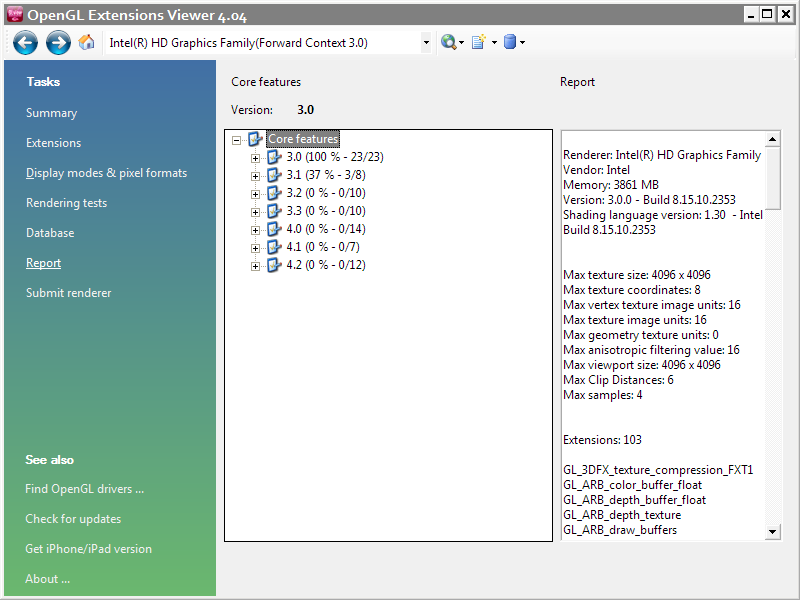This screenshot has width=800, height=600.
Task: Click the Renderer: Intel(R) HD Graphics Family line
Action: coord(662,155)
